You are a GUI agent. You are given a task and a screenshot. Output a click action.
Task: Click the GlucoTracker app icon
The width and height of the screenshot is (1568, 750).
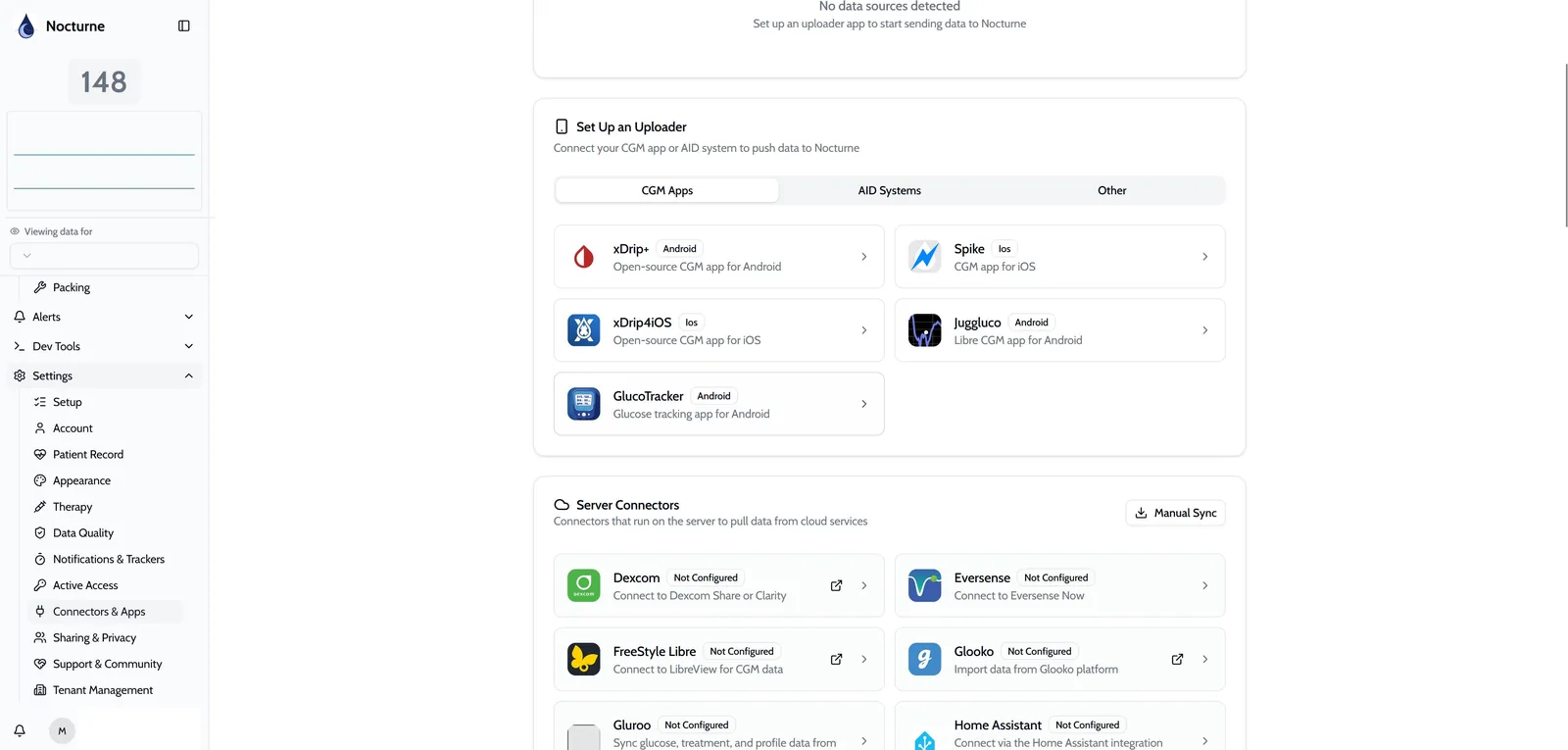[584, 404]
